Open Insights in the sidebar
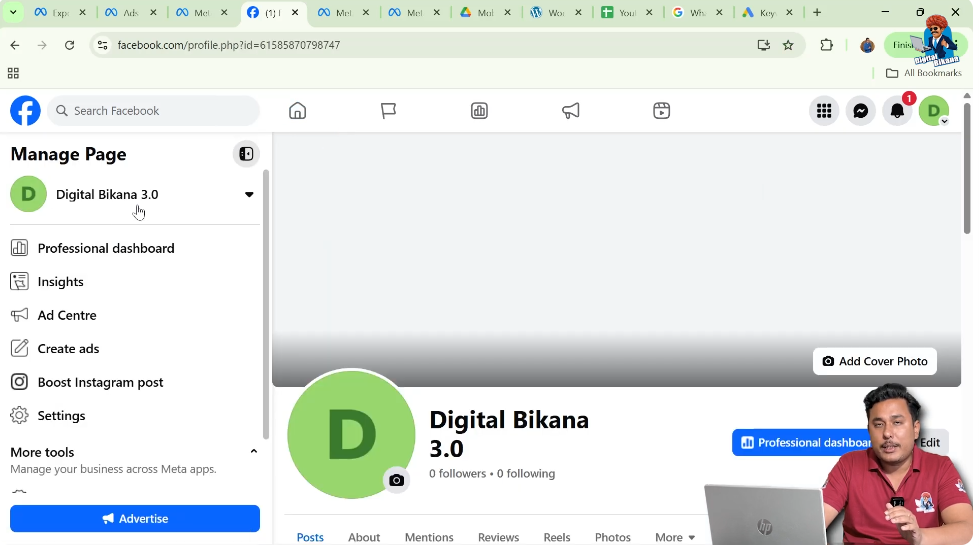979x546 pixels. 61,282
